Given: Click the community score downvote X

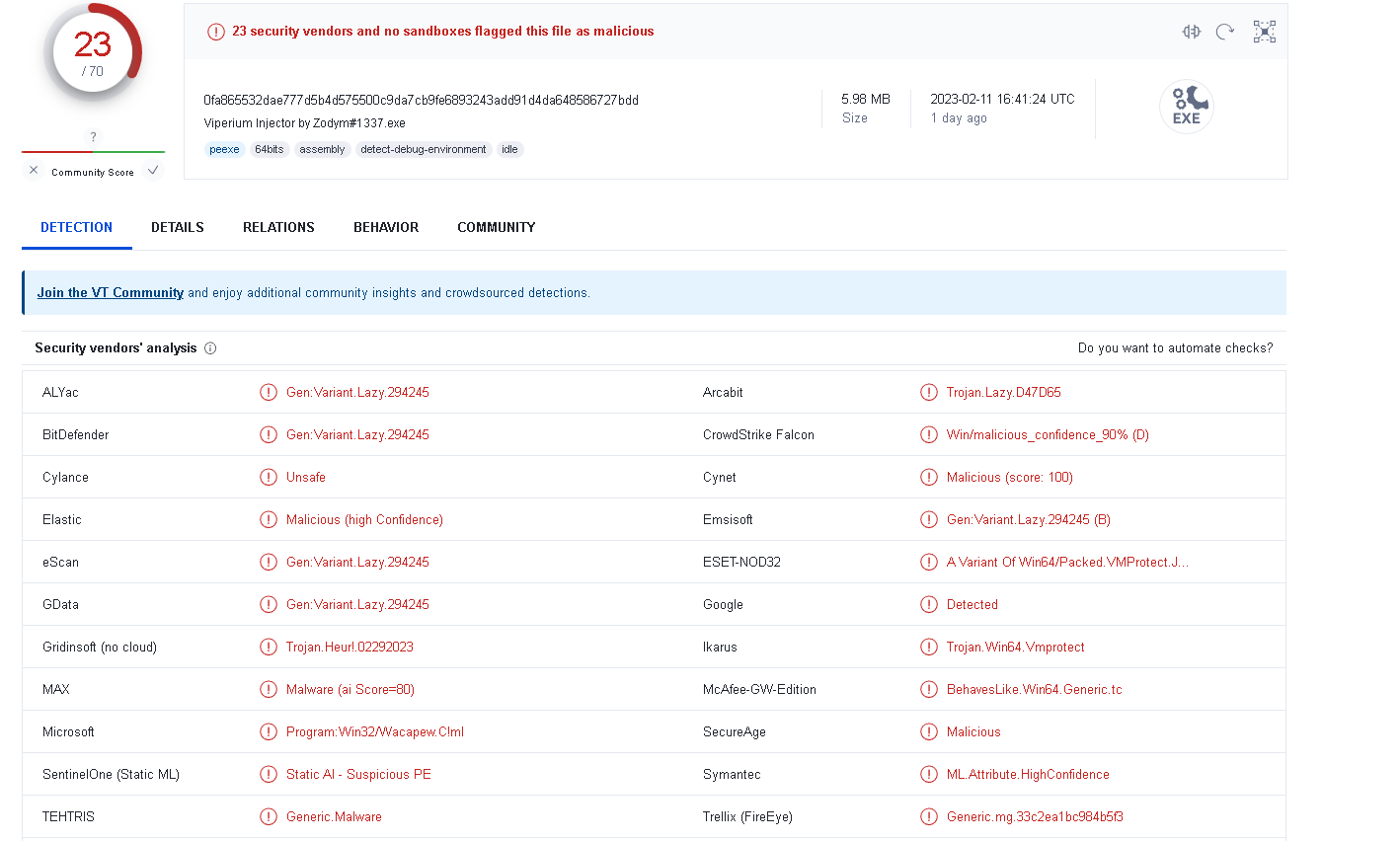Looking at the screenshot, I should coord(34,171).
